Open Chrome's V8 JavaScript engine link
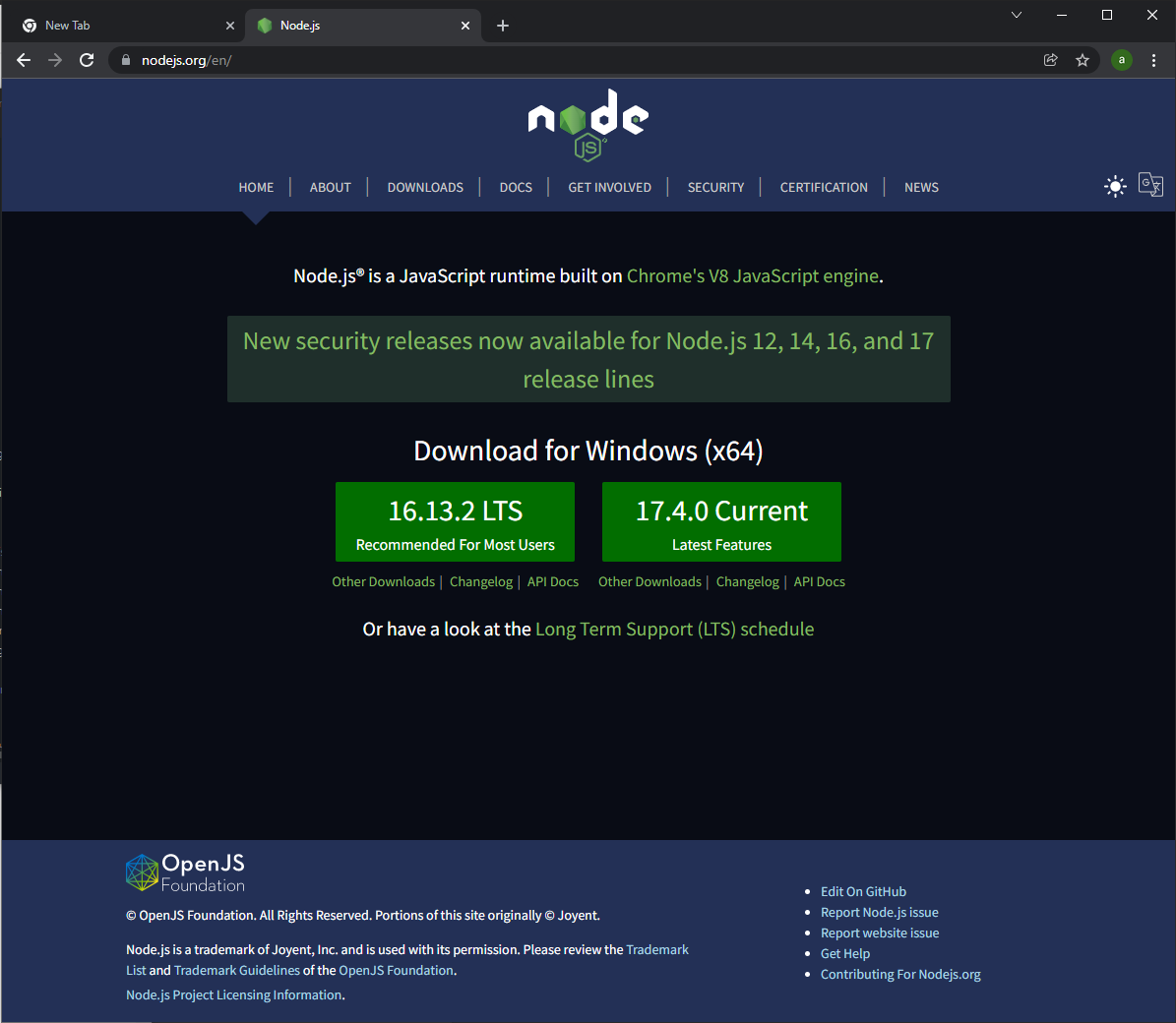This screenshot has height=1023, width=1176. tap(752, 275)
